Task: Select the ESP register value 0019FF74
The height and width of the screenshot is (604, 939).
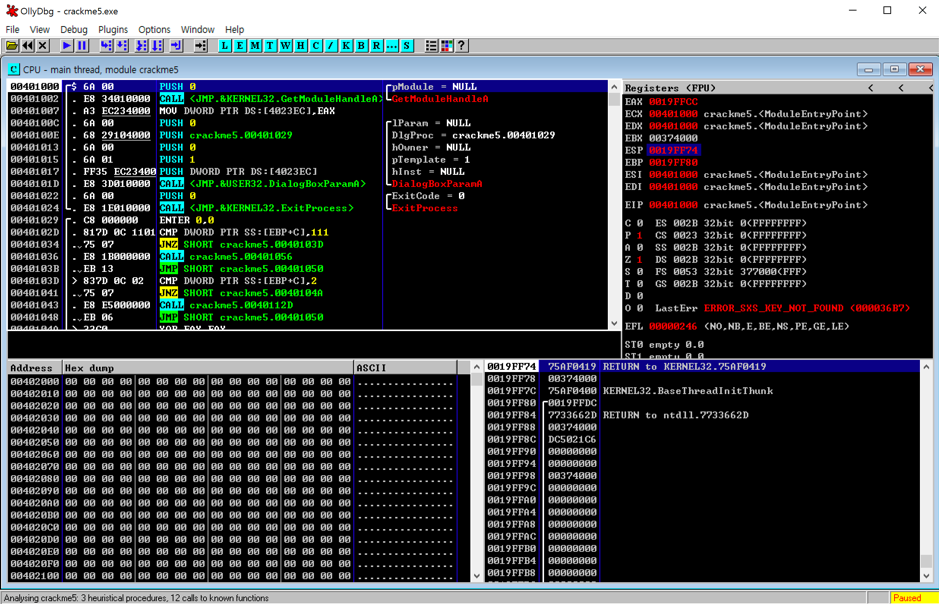Action: point(673,150)
